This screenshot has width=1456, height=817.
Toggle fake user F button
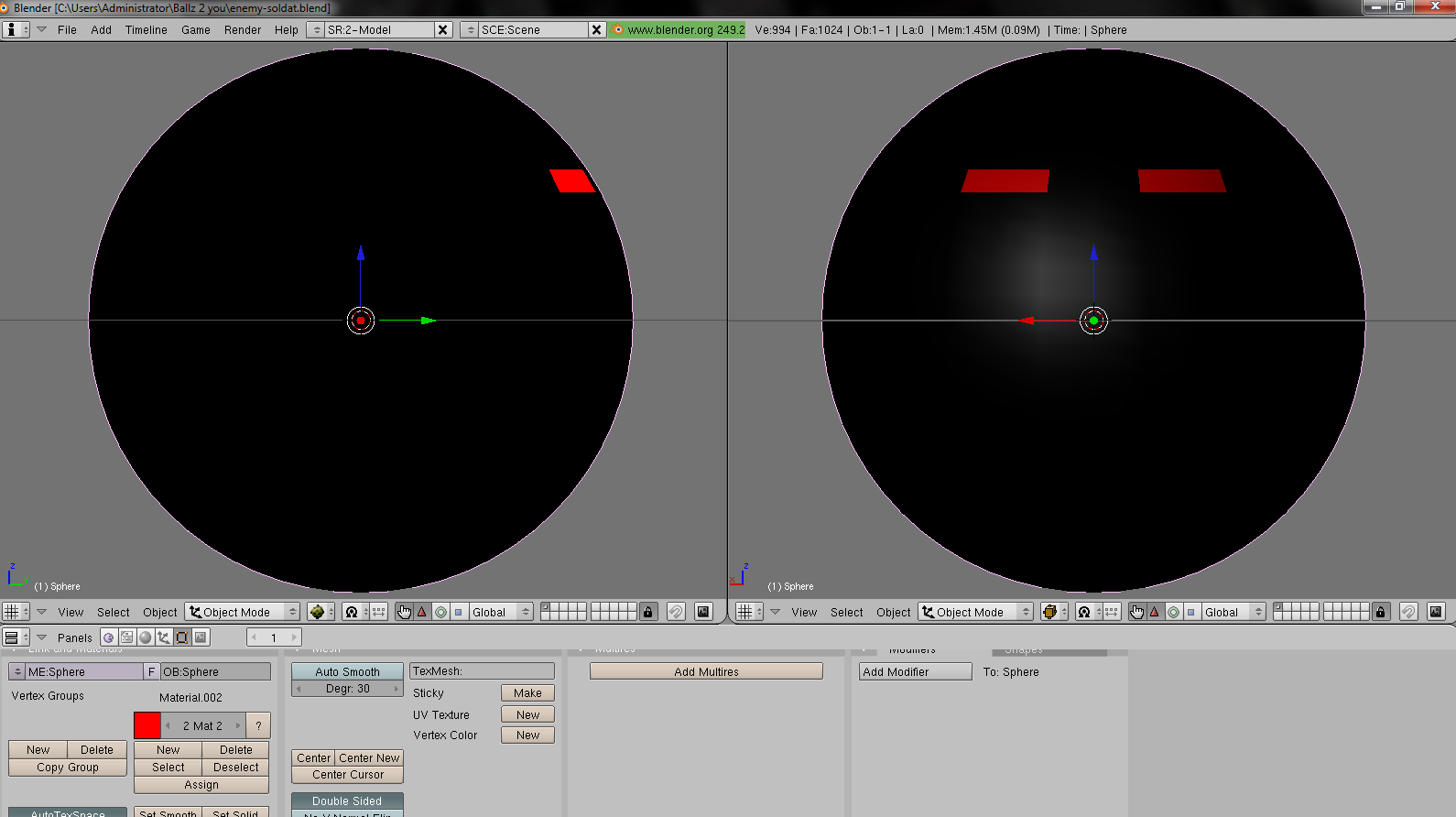tap(151, 671)
